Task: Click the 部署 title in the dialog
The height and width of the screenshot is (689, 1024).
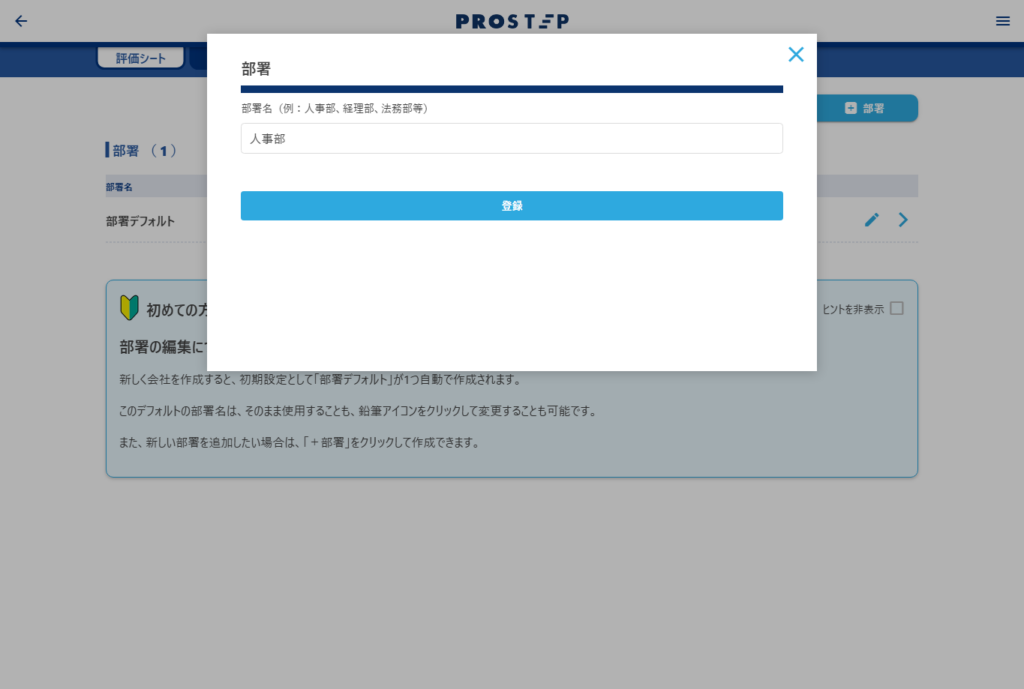Action: click(256, 69)
